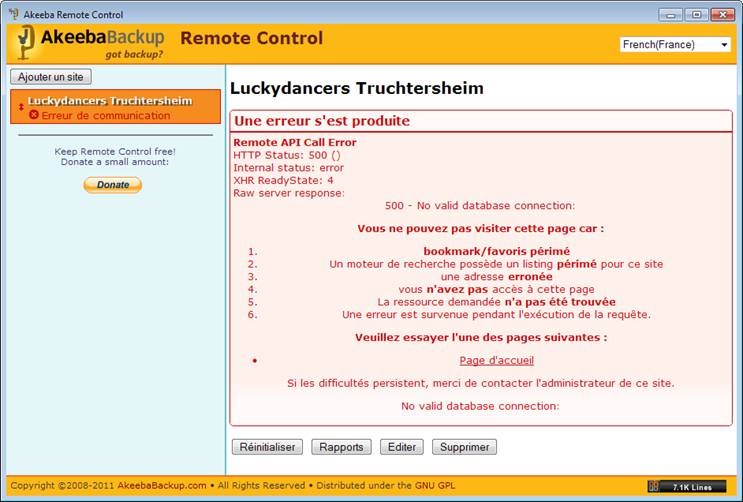Click the Akeeba Backup logo icon

(x=25, y=42)
